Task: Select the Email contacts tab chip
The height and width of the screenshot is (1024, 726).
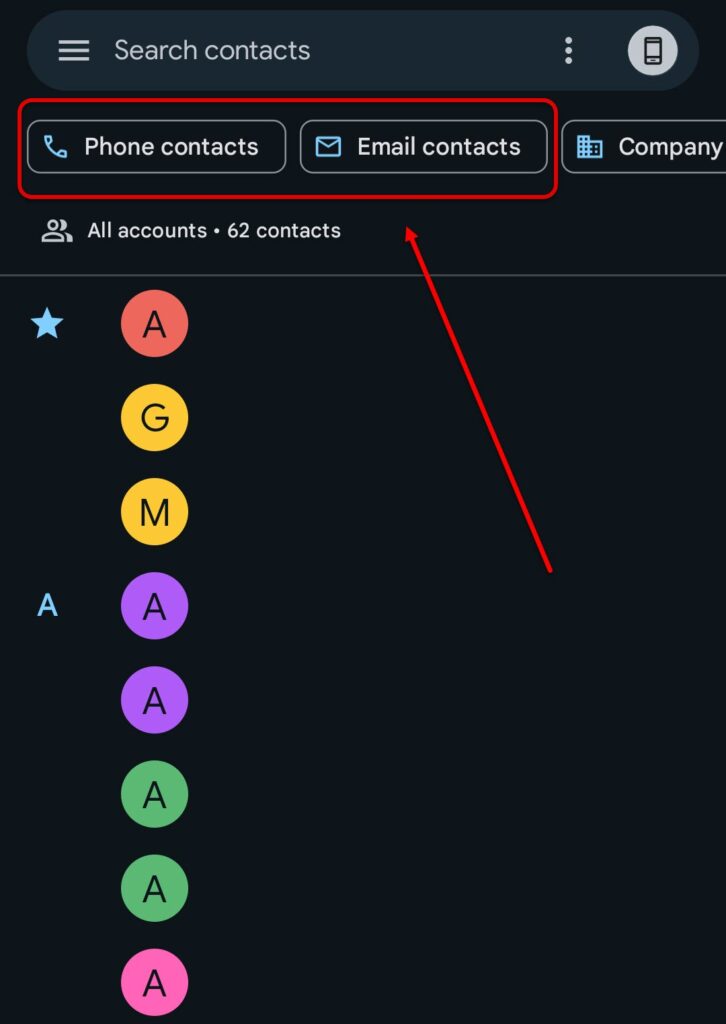Action: [424, 146]
